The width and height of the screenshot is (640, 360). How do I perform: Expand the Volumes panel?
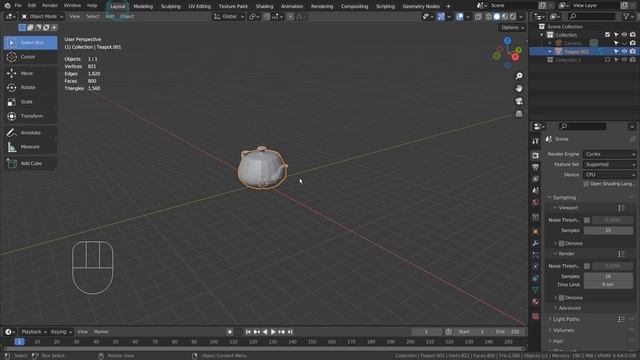pyautogui.click(x=563, y=330)
